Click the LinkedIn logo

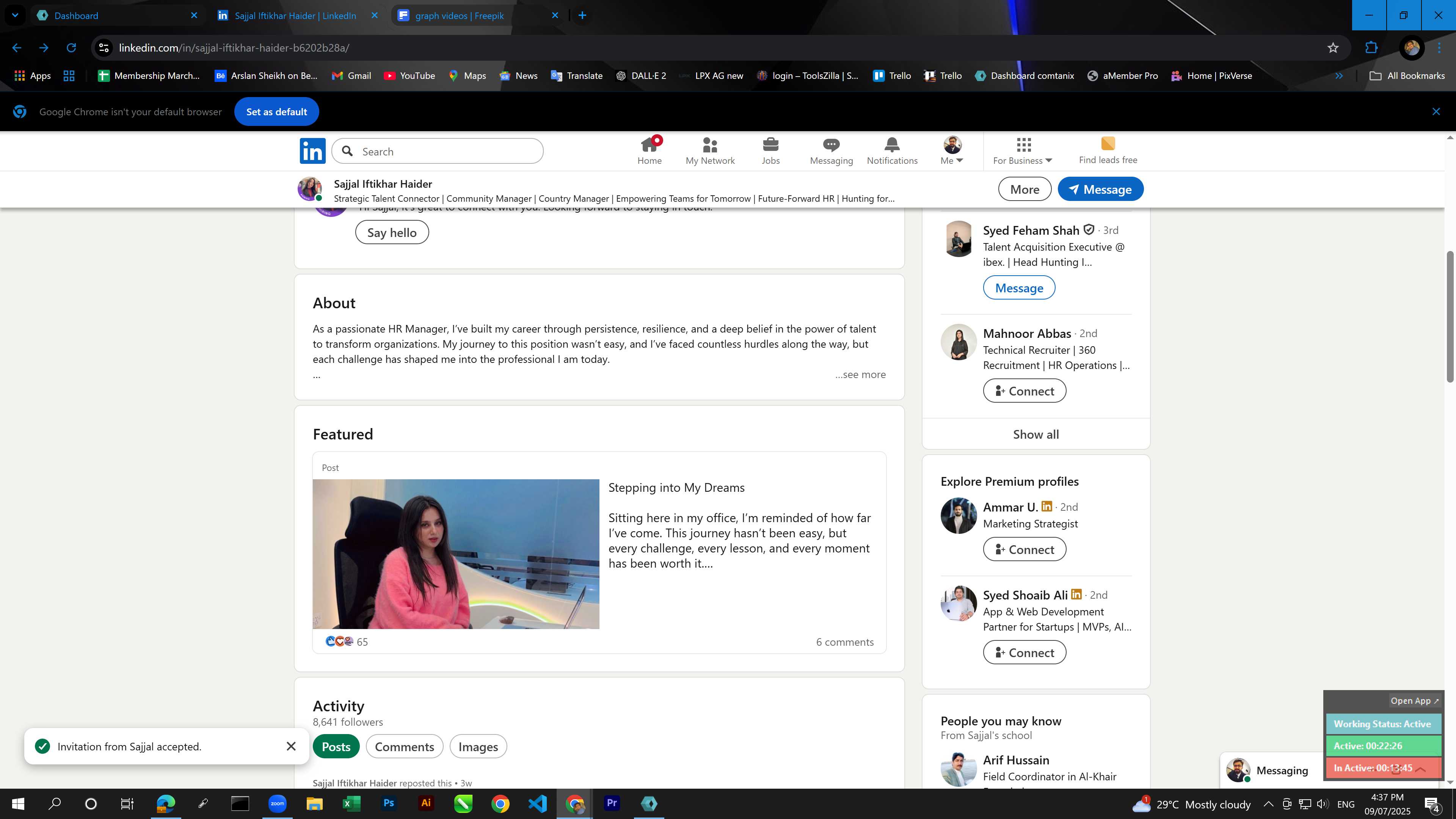point(312,151)
